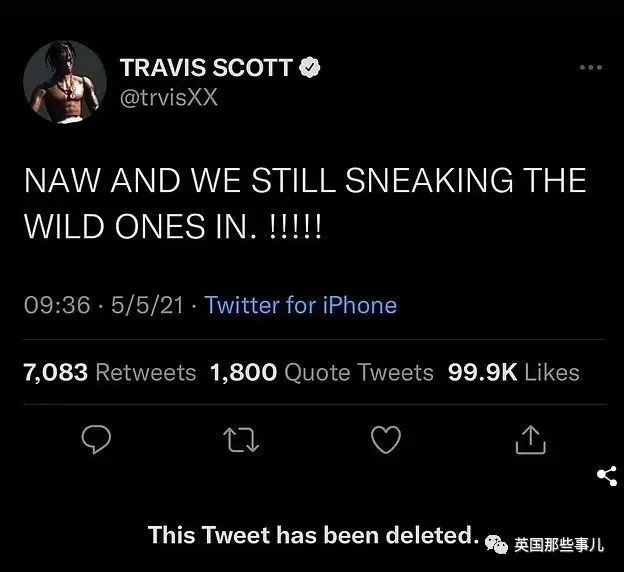The height and width of the screenshot is (572, 624).
Task: Click the 09:36 timestamp
Action: coord(57,305)
